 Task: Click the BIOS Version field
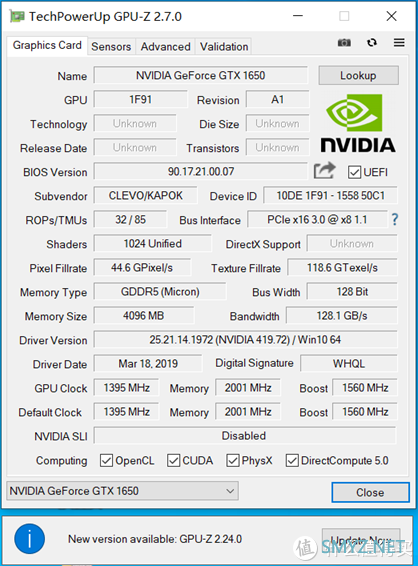coord(201,171)
